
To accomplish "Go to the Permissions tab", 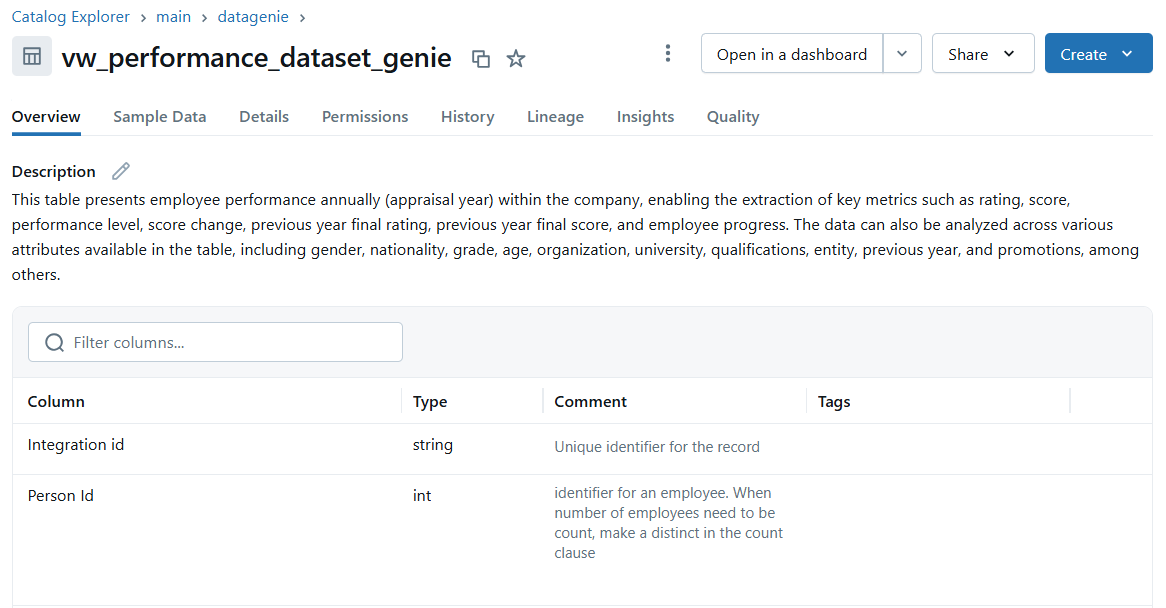I will click(365, 117).
